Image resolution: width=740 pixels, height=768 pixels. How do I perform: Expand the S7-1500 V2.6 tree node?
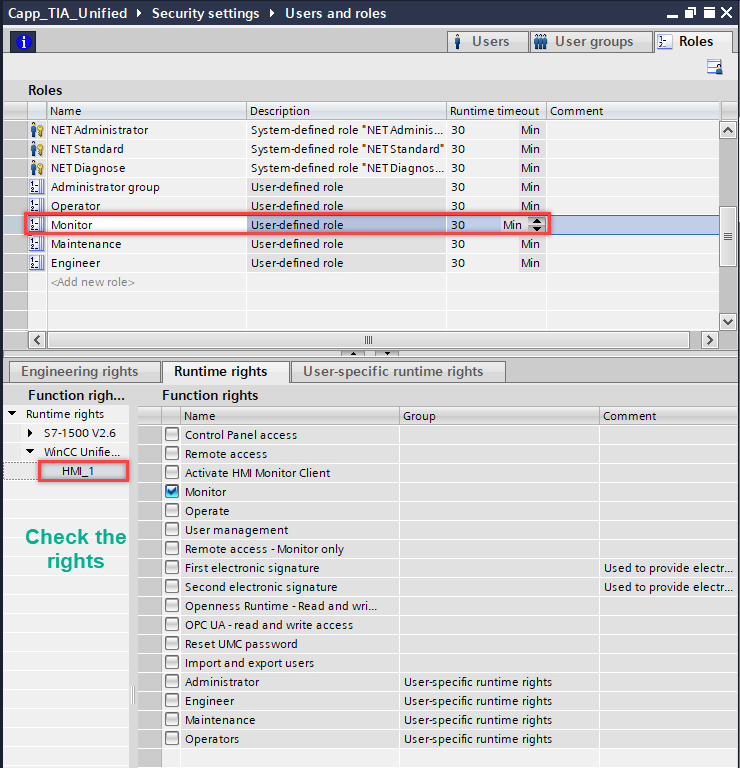point(31,433)
